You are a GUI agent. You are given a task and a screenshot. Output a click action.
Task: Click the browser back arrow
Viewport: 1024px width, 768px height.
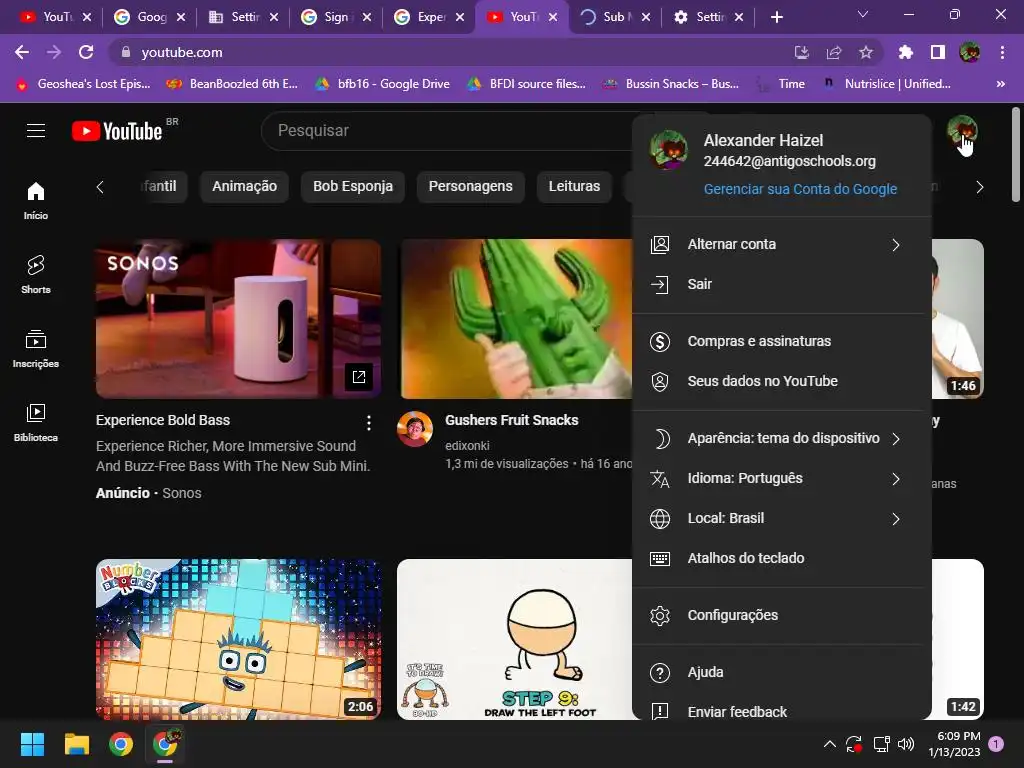[22, 52]
